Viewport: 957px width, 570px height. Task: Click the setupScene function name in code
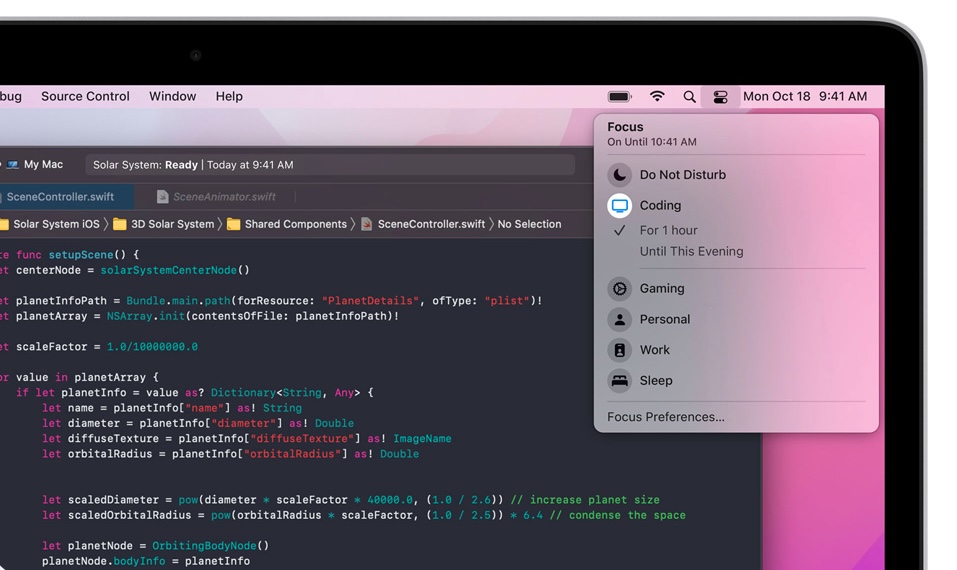81,254
